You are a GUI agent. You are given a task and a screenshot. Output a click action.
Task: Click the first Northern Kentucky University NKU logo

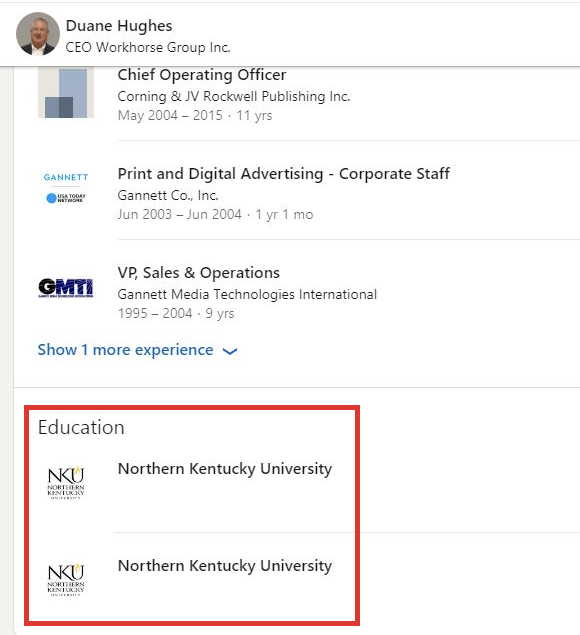pos(66,483)
